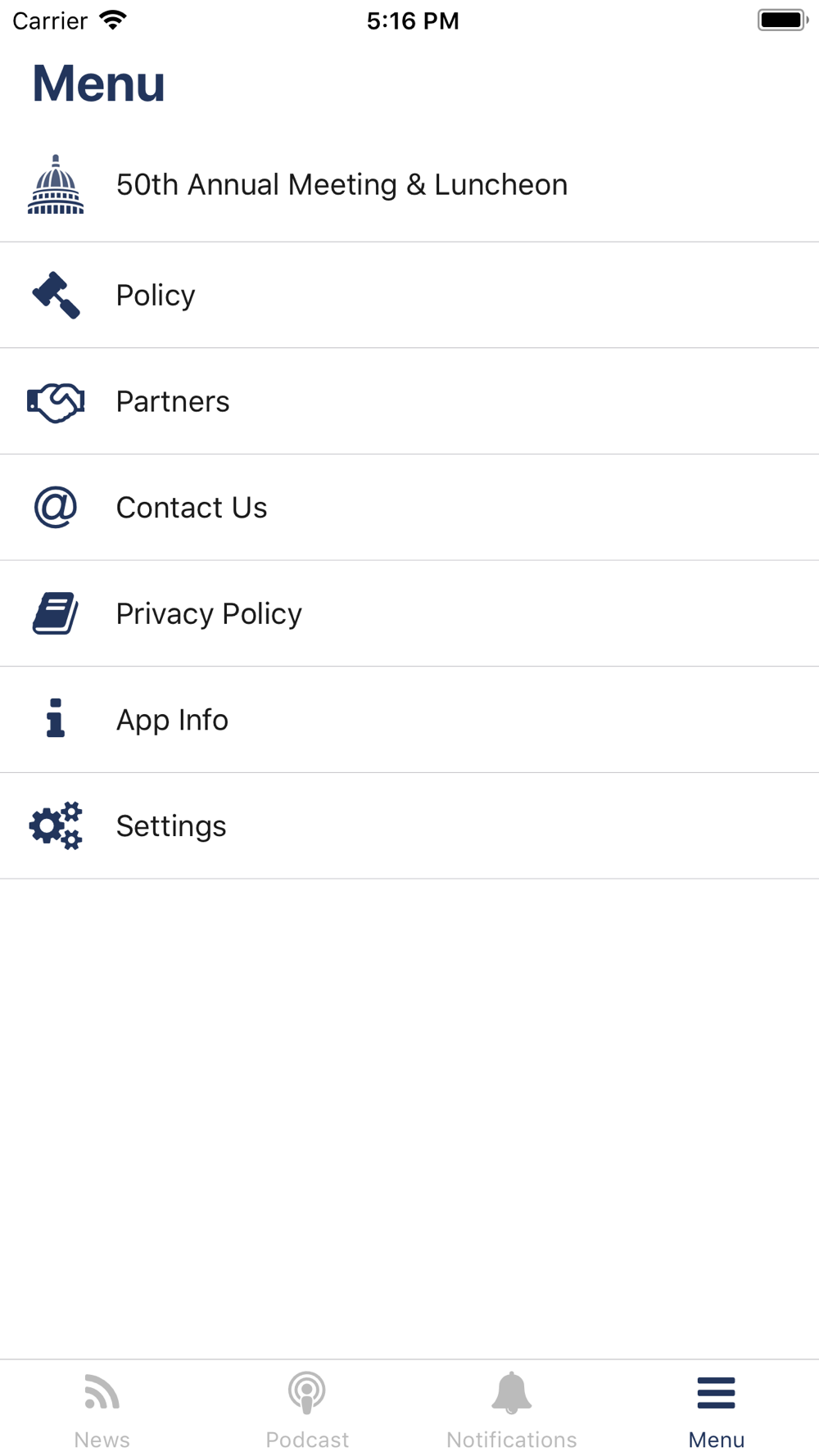Tap the capitol building icon

tap(56, 185)
